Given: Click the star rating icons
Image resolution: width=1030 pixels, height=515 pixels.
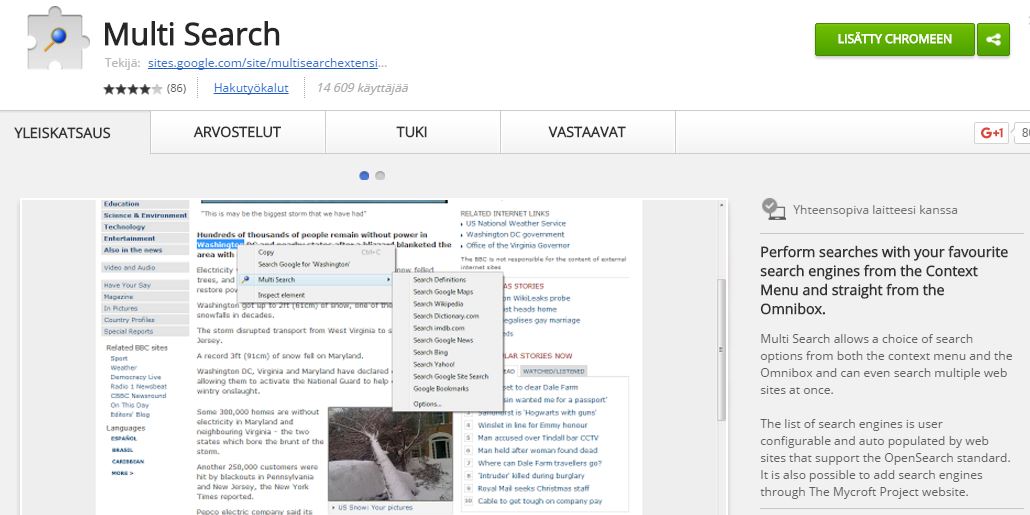Looking at the screenshot, I should point(133,89).
